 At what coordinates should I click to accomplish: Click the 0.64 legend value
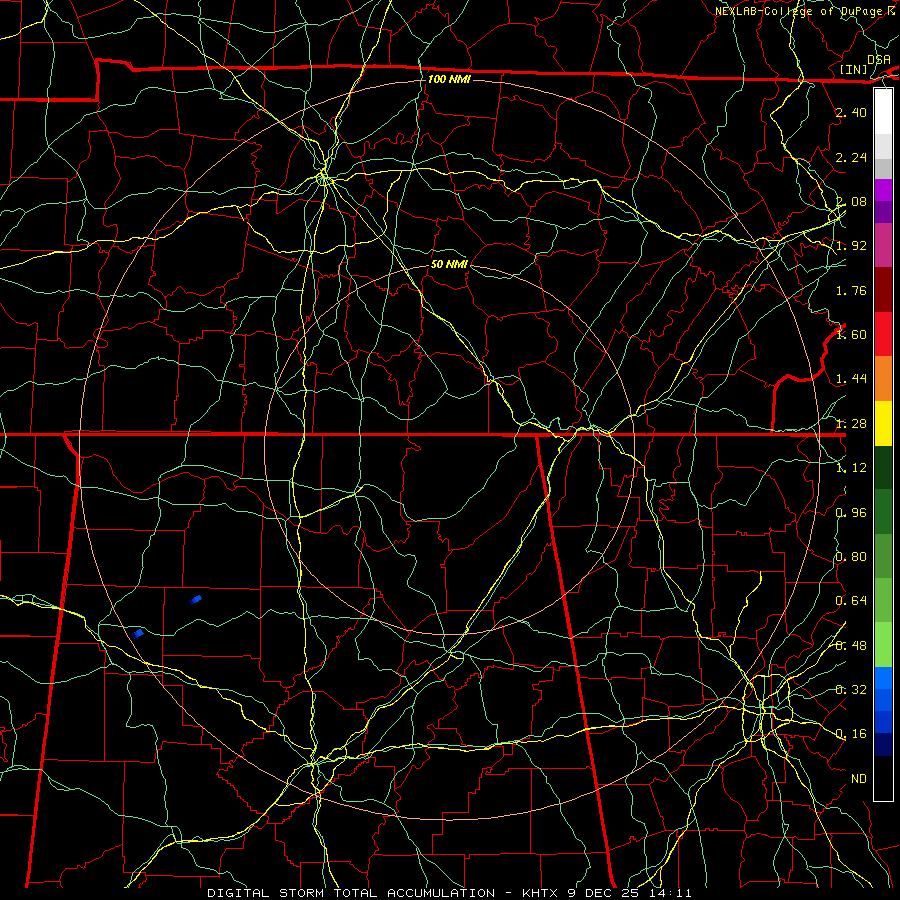(x=851, y=601)
